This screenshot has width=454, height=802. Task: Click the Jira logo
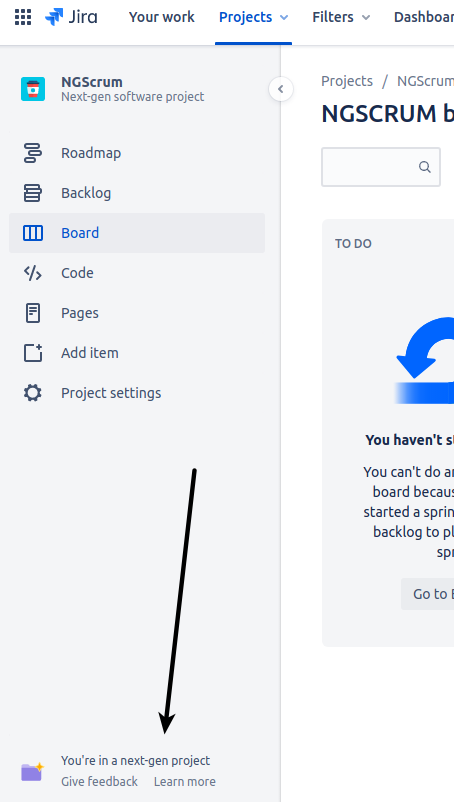click(71, 17)
